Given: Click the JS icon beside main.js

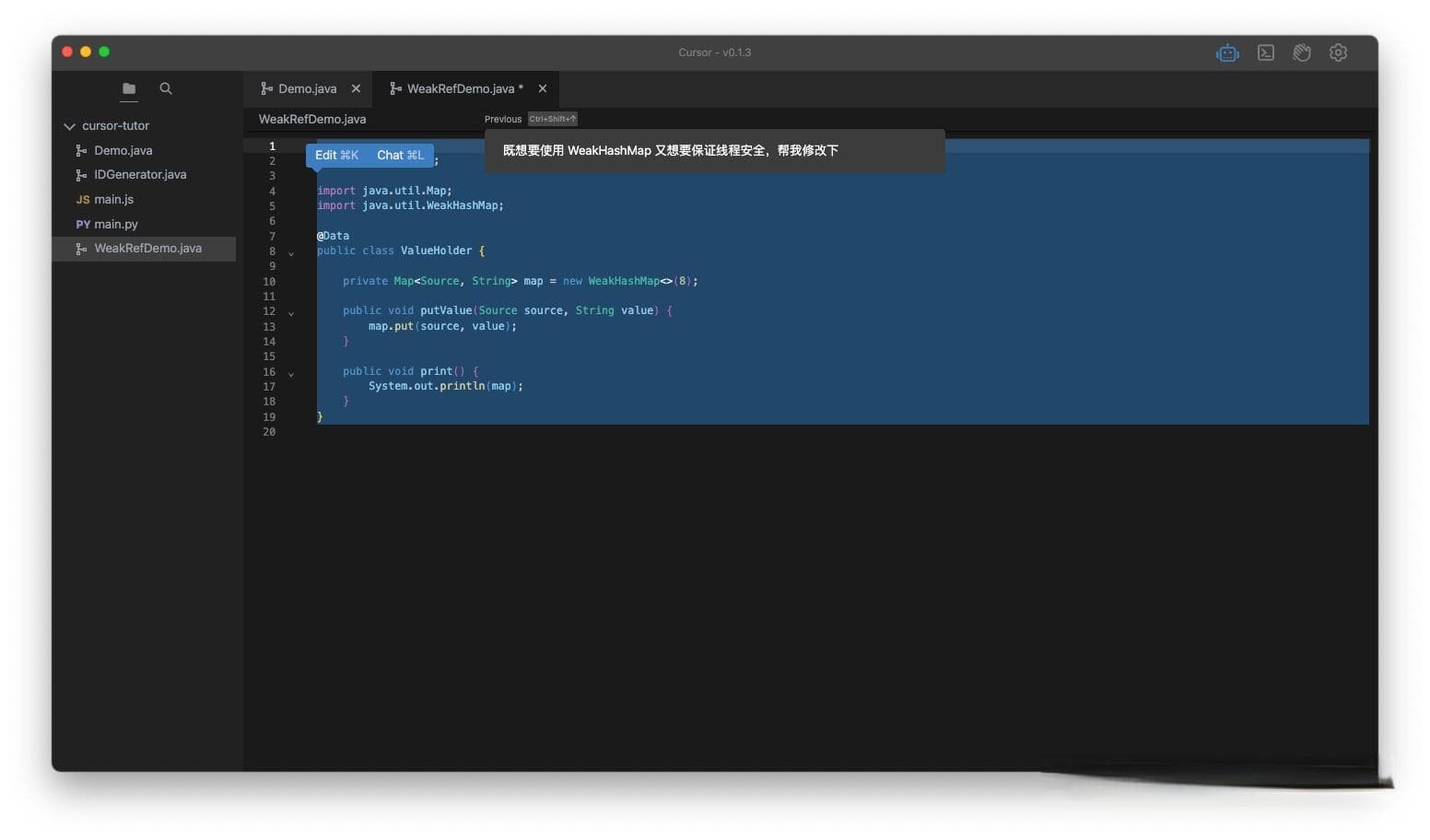Looking at the screenshot, I should (x=83, y=199).
